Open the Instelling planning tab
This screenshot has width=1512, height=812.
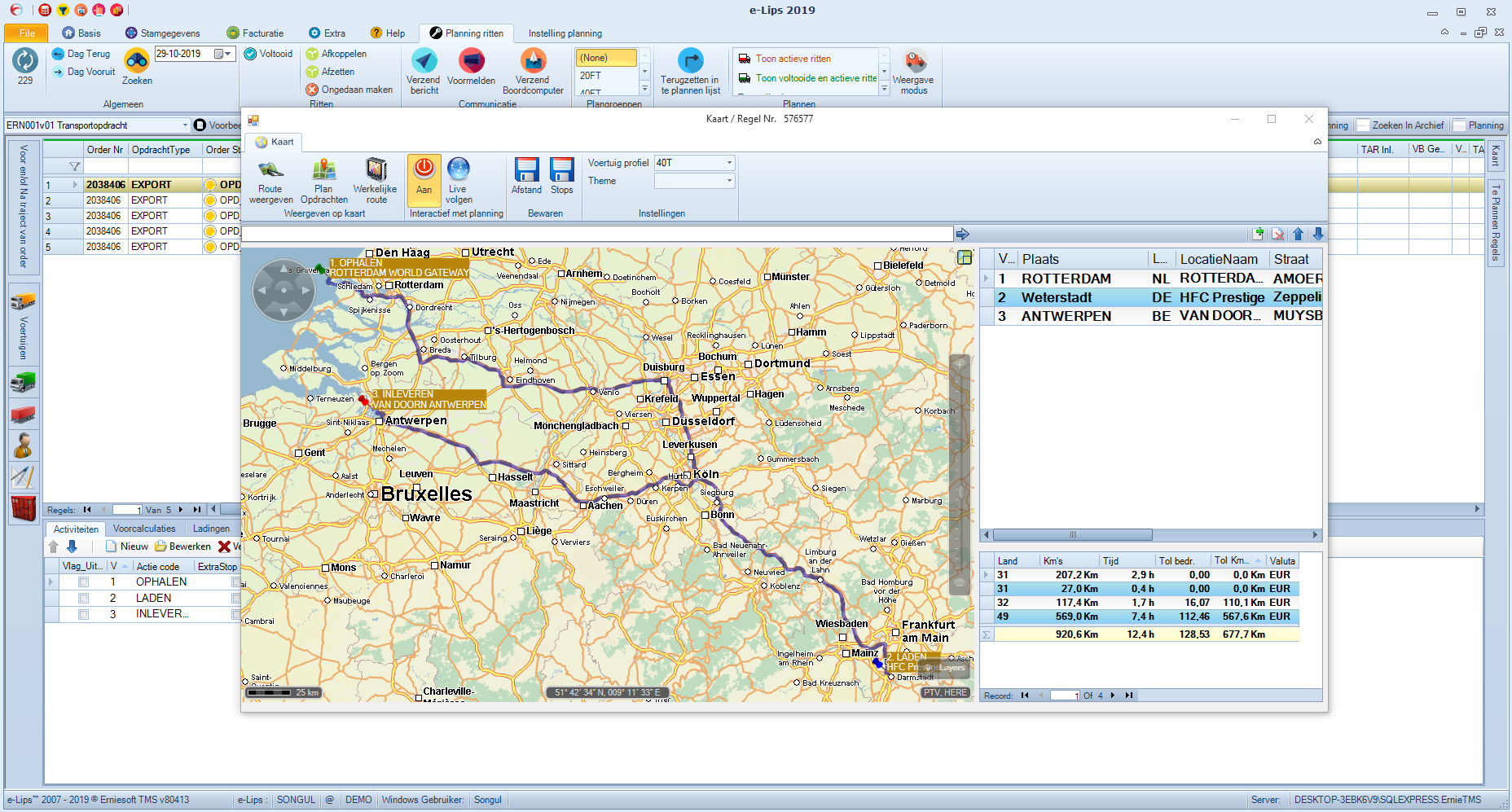click(565, 33)
